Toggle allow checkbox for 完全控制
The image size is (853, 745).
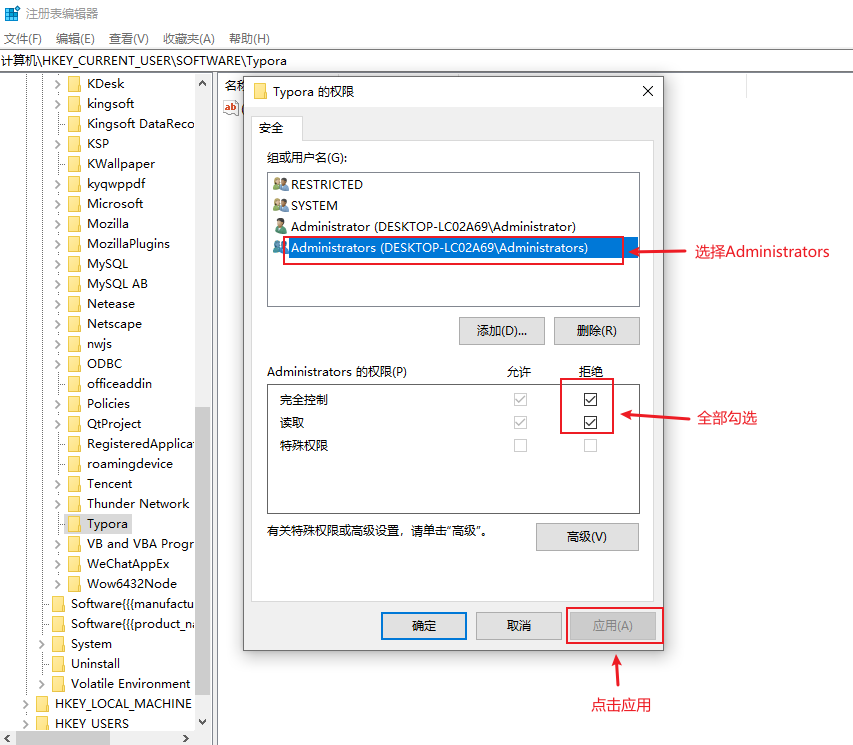[x=520, y=399]
